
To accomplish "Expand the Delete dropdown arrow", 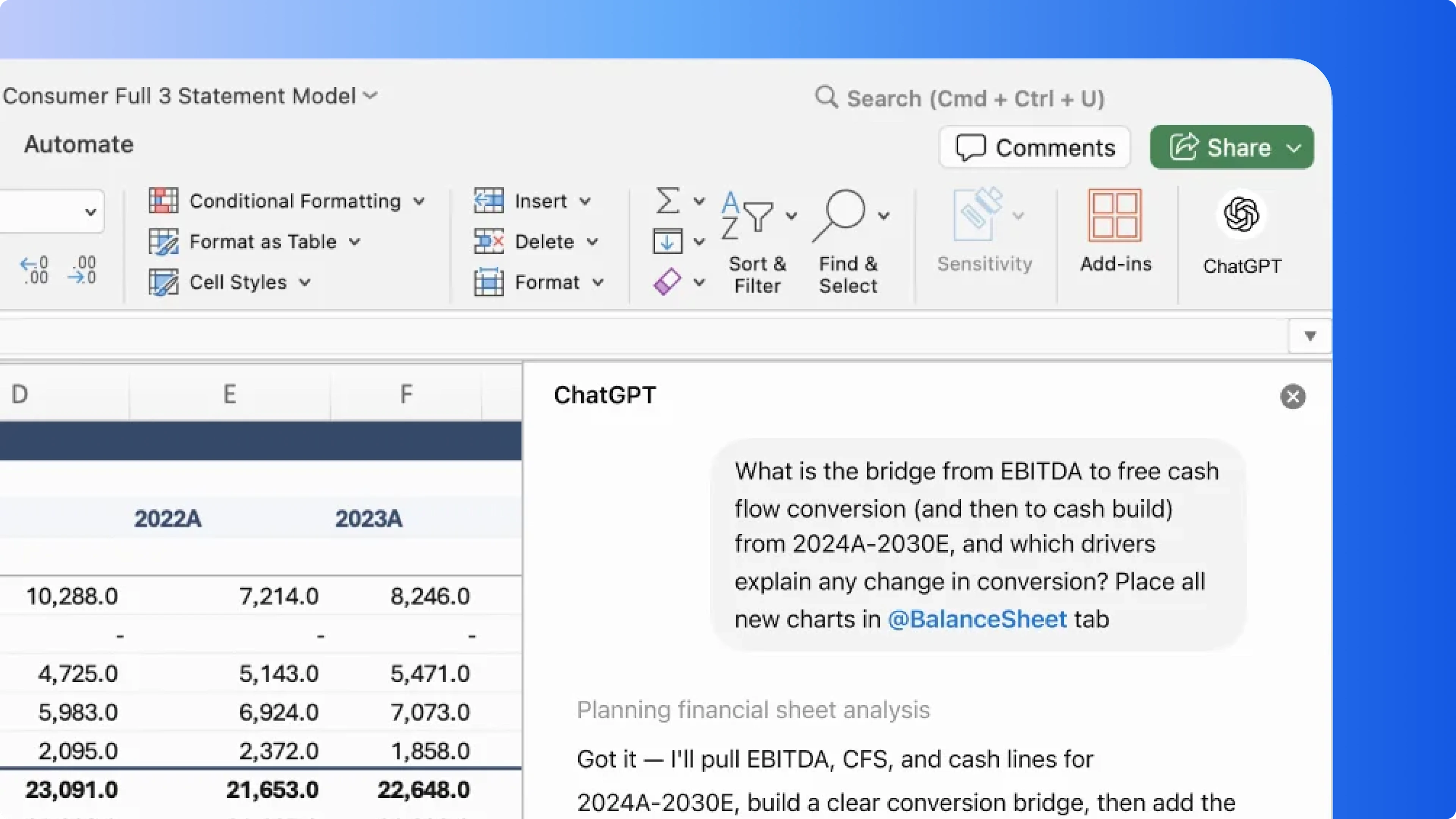I will click(x=592, y=242).
